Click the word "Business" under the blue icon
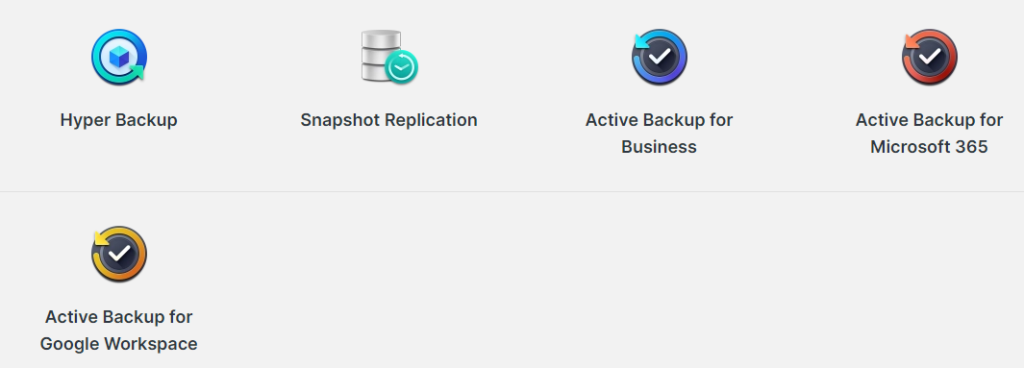 tap(659, 147)
